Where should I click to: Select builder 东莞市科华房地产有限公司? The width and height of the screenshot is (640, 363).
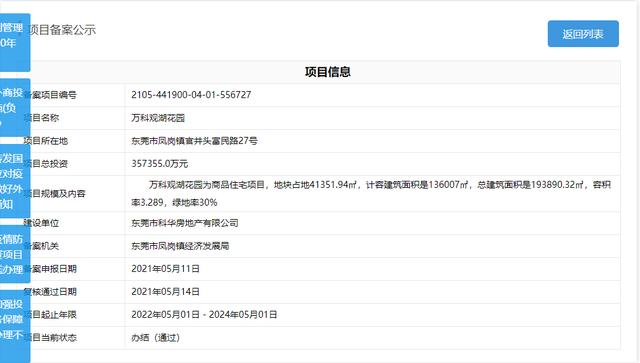click(184, 223)
